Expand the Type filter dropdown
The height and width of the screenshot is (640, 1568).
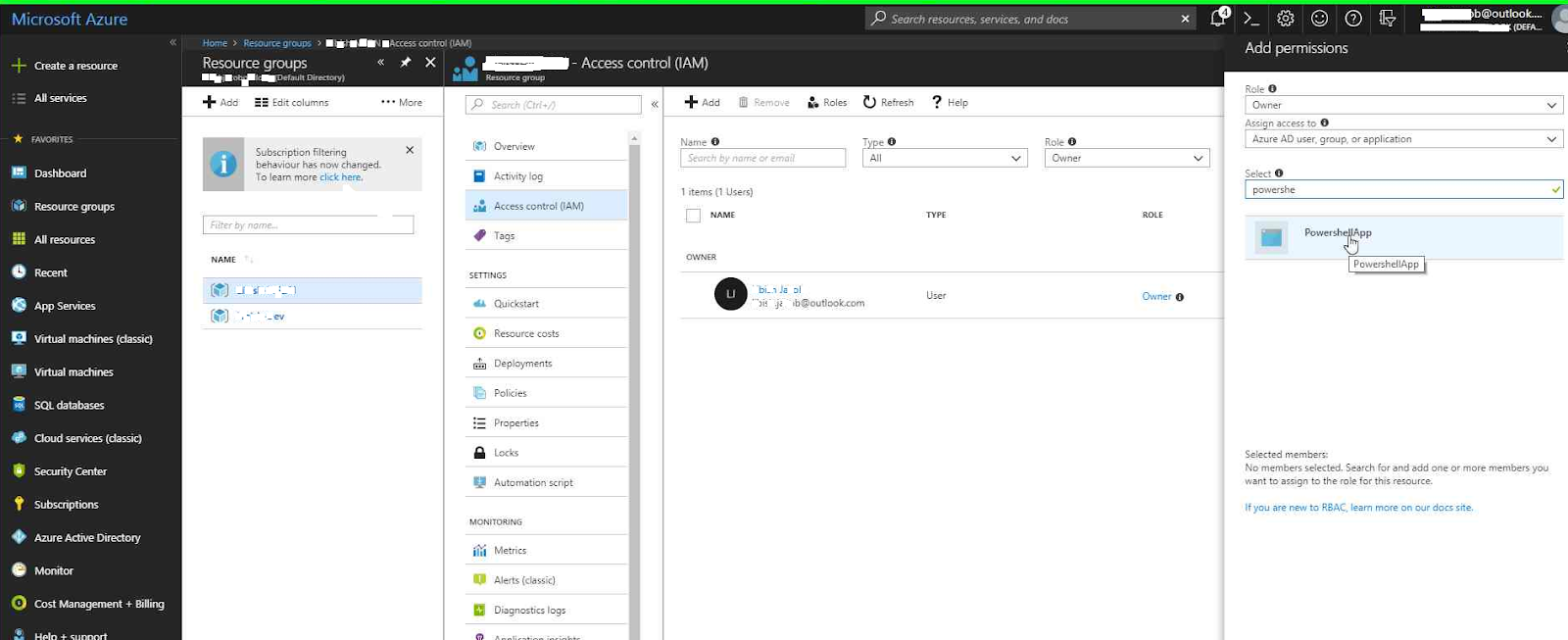coord(945,158)
